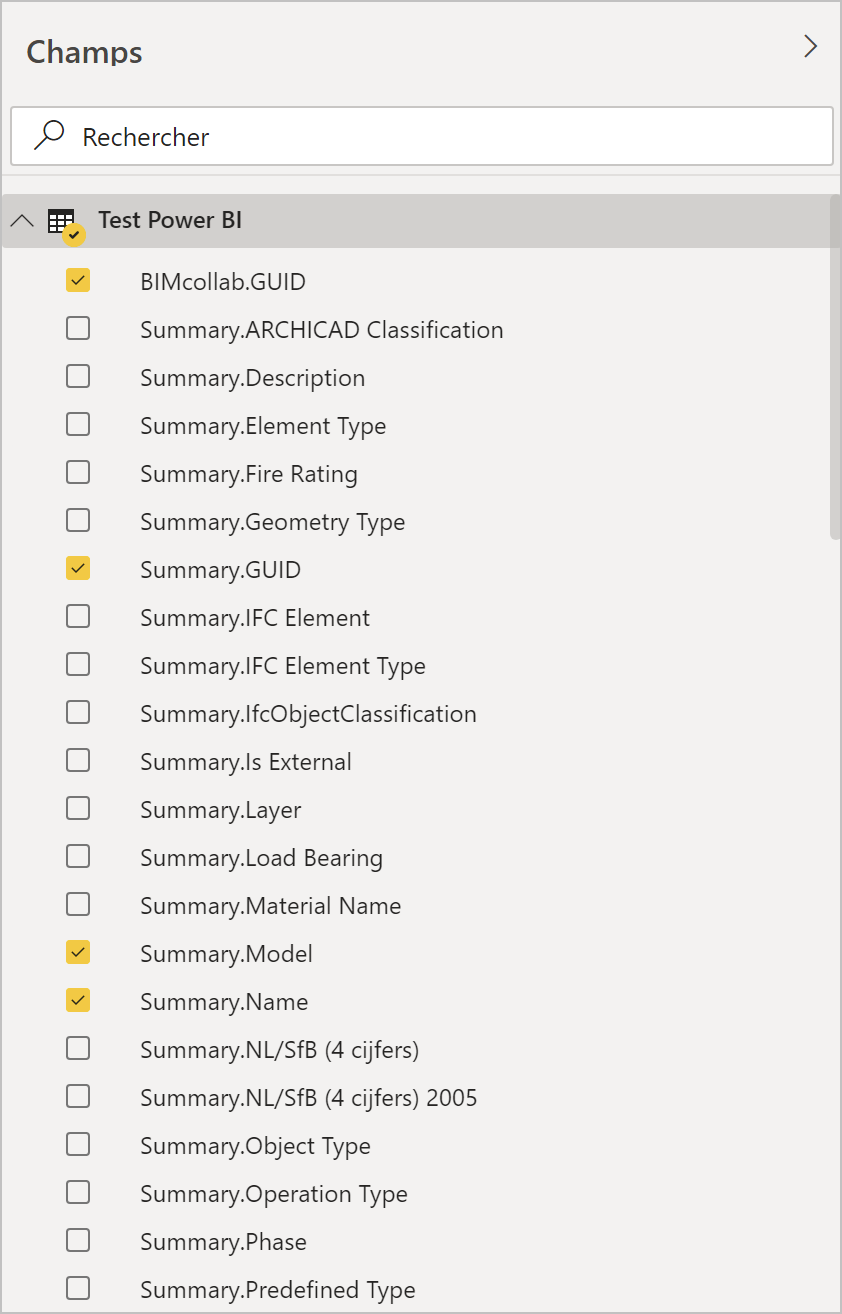The height and width of the screenshot is (1314, 842).
Task: Uncheck the Summary.Model checkbox
Action: click(78, 952)
